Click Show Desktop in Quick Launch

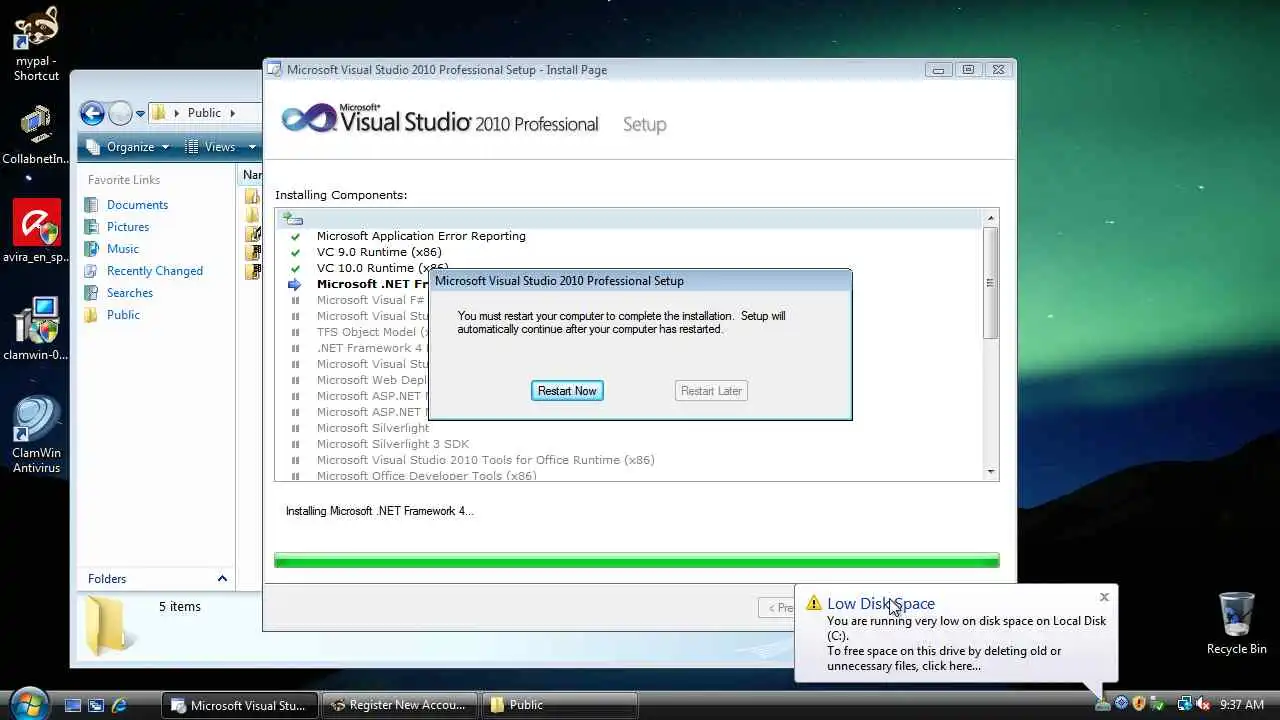pos(73,705)
